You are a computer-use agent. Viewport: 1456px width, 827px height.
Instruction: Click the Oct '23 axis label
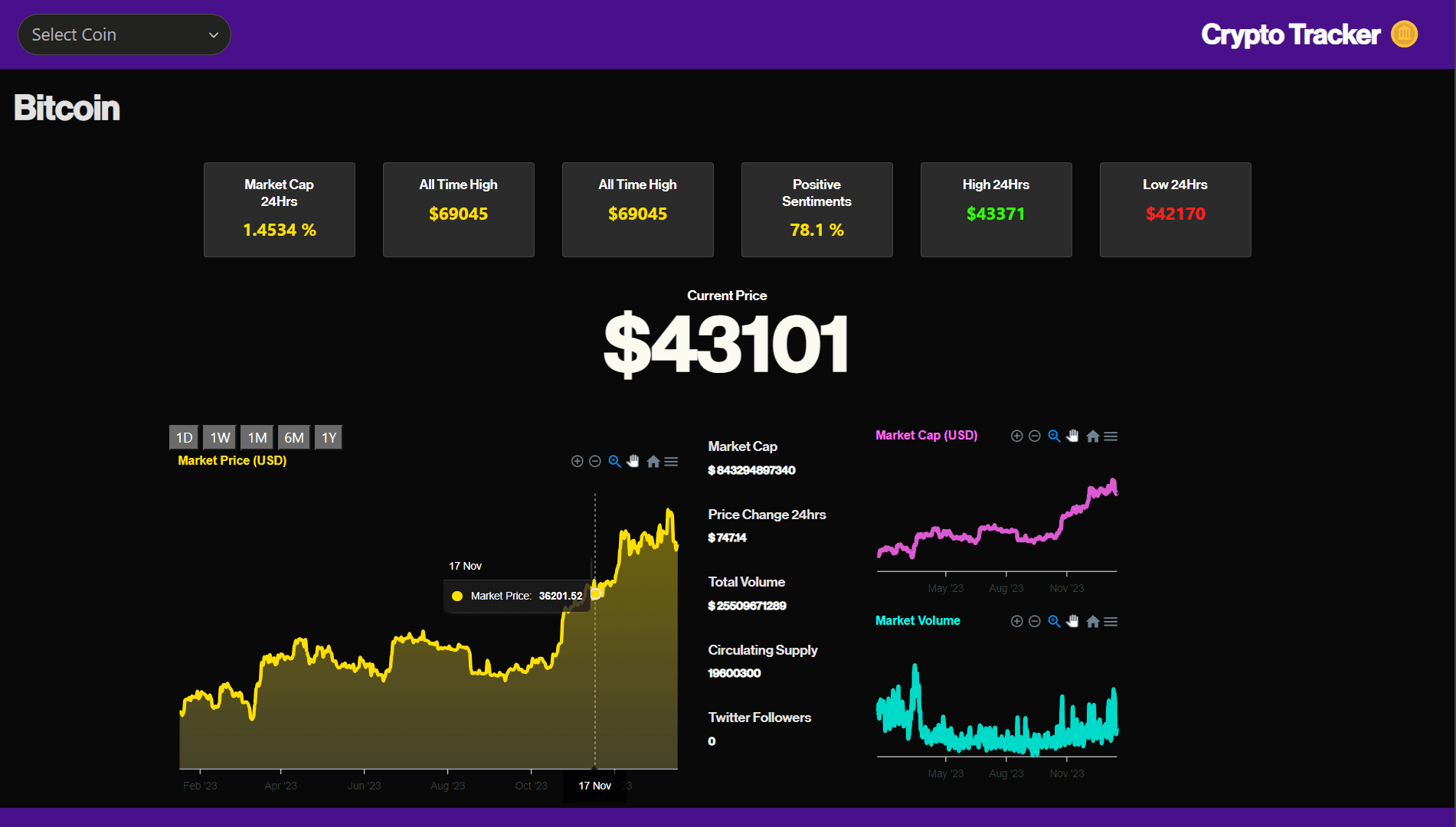(531, 786)
